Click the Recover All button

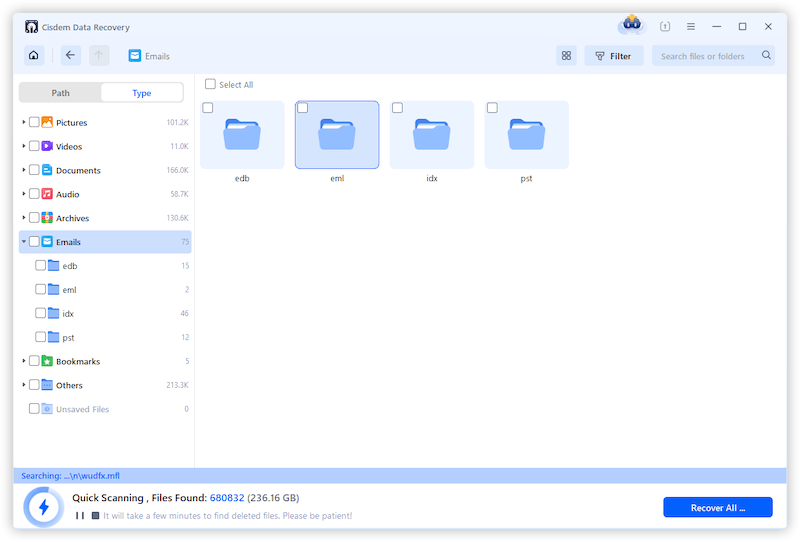(718, 507)
